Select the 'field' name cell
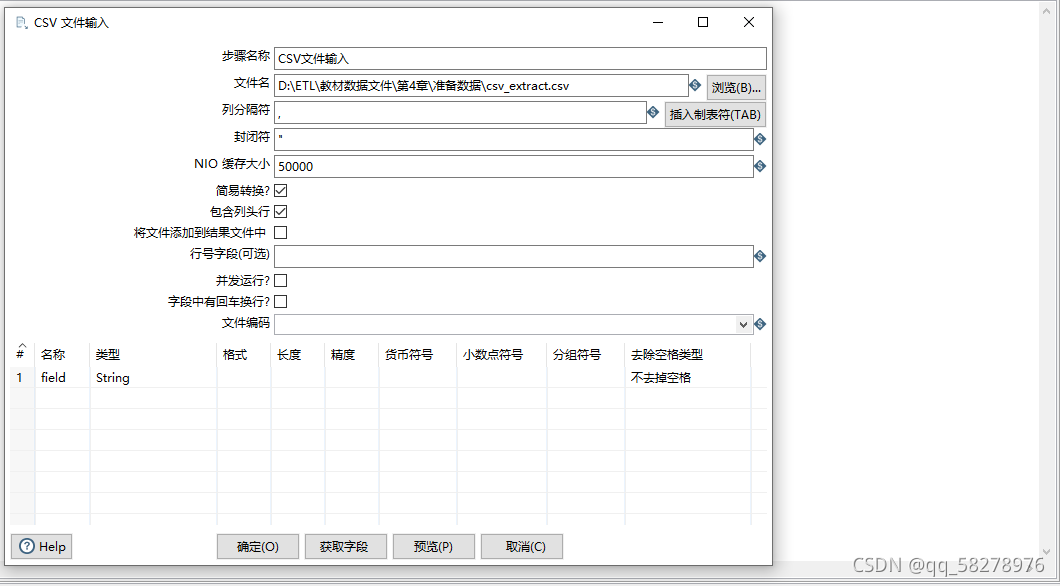The image size is (1060, 586). click(62, 378)
